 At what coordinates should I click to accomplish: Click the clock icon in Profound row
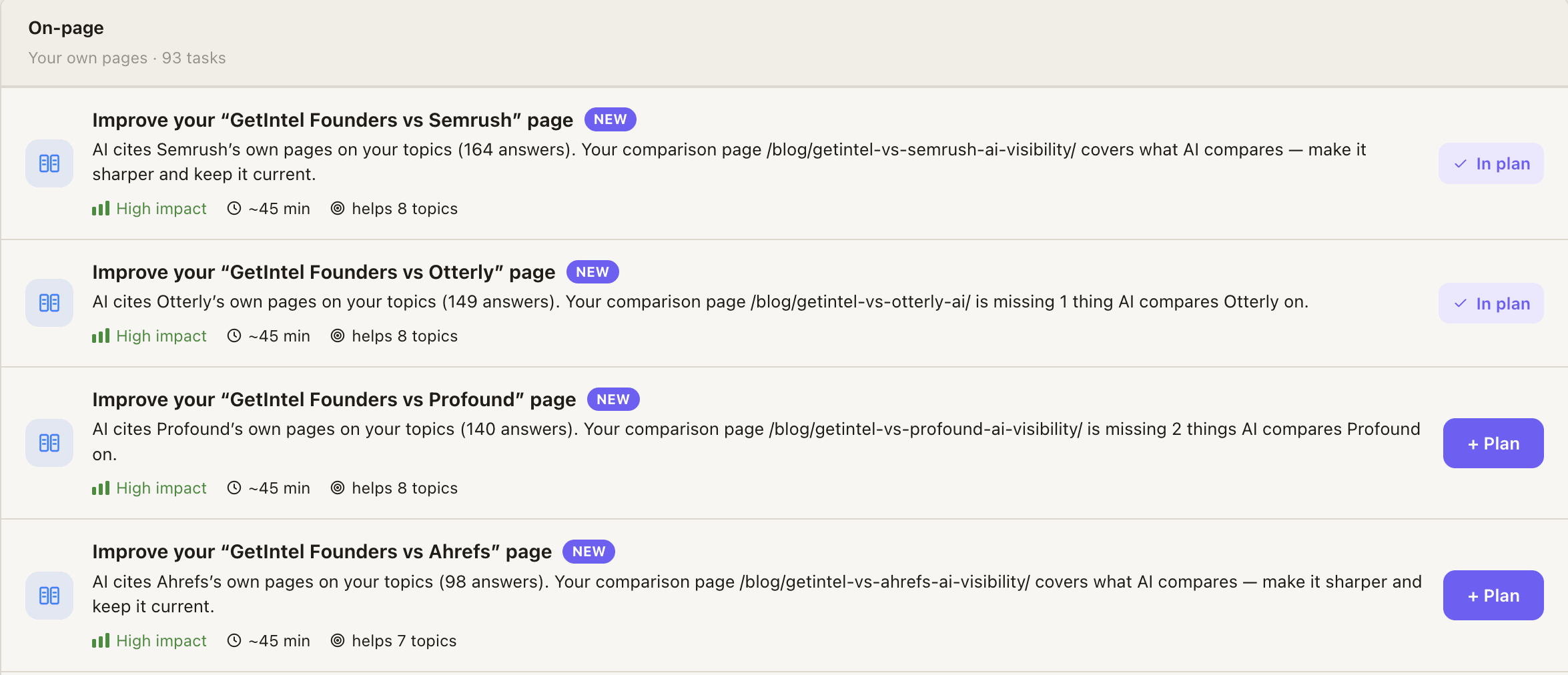(x=234, y=488)
